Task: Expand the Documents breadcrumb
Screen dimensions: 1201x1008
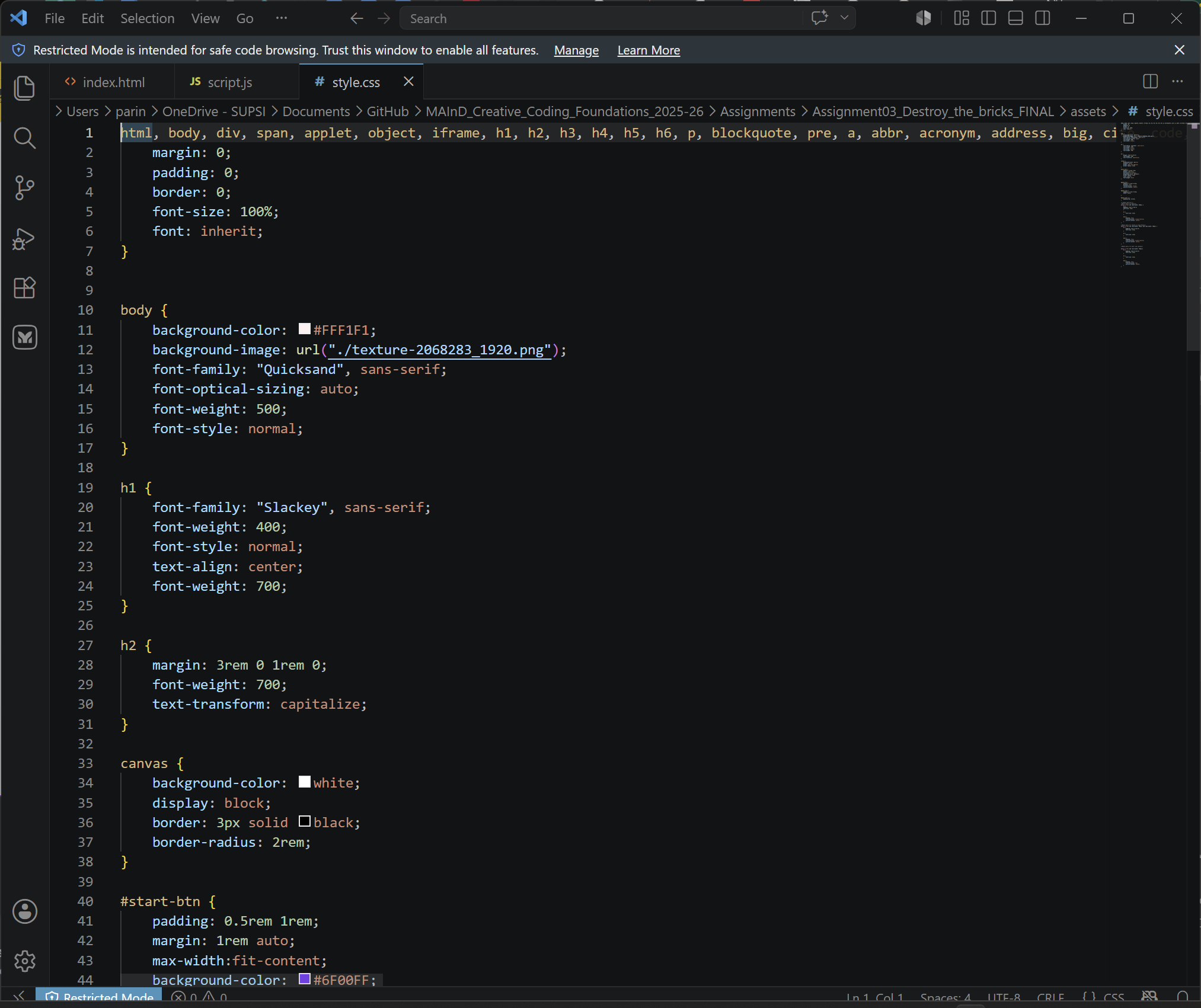Action: [316, 111]
